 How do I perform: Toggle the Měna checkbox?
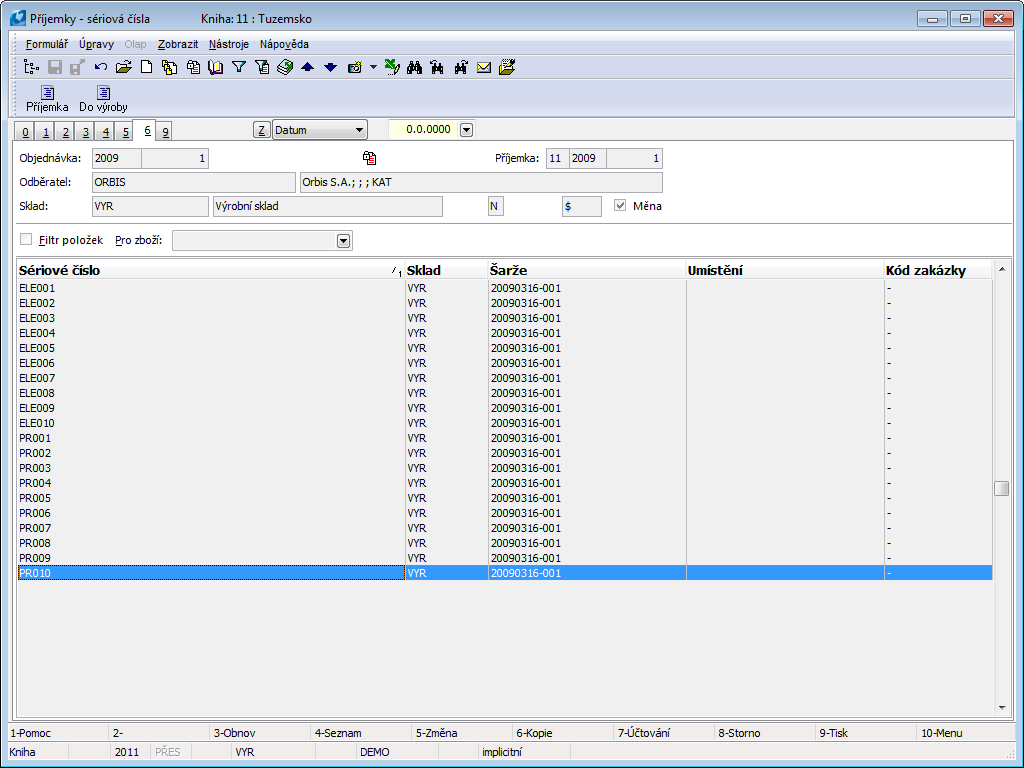(620, 206)
